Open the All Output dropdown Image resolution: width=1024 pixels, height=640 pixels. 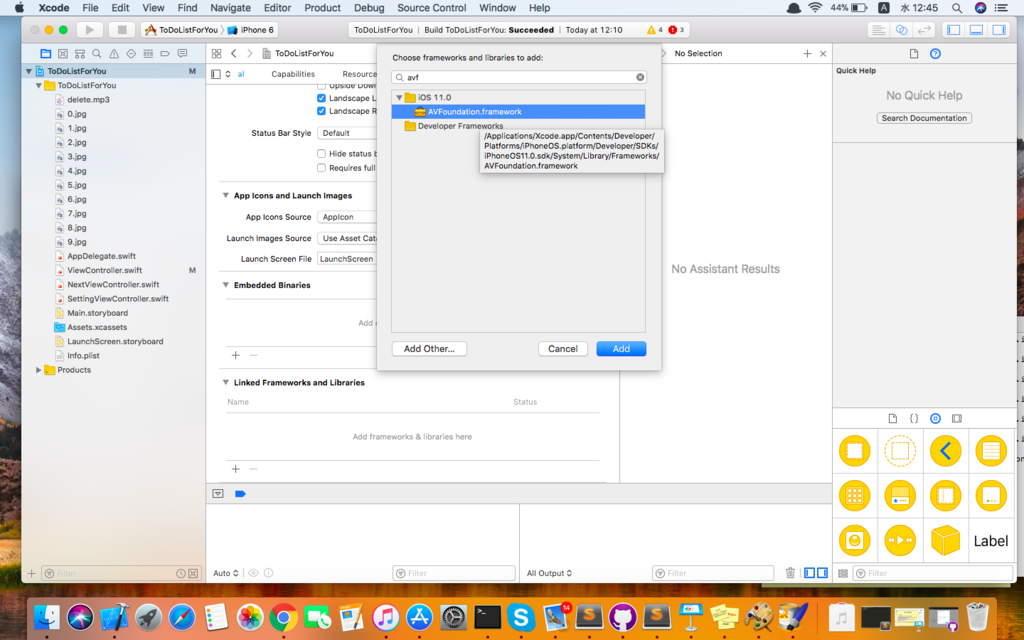[x=549, y=573]
